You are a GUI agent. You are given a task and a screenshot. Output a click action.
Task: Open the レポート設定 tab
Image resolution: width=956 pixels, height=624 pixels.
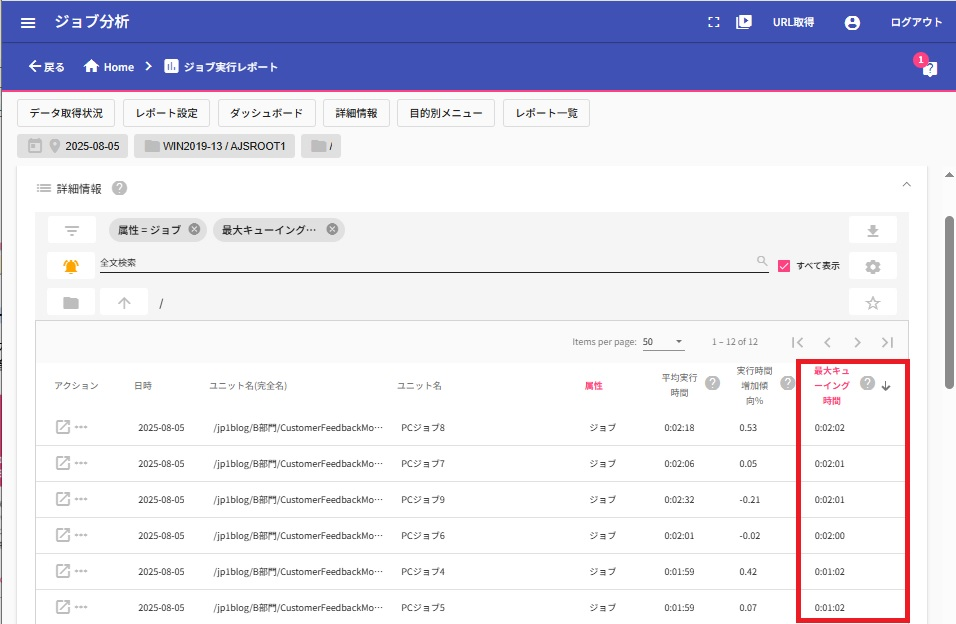coord(166,113)
